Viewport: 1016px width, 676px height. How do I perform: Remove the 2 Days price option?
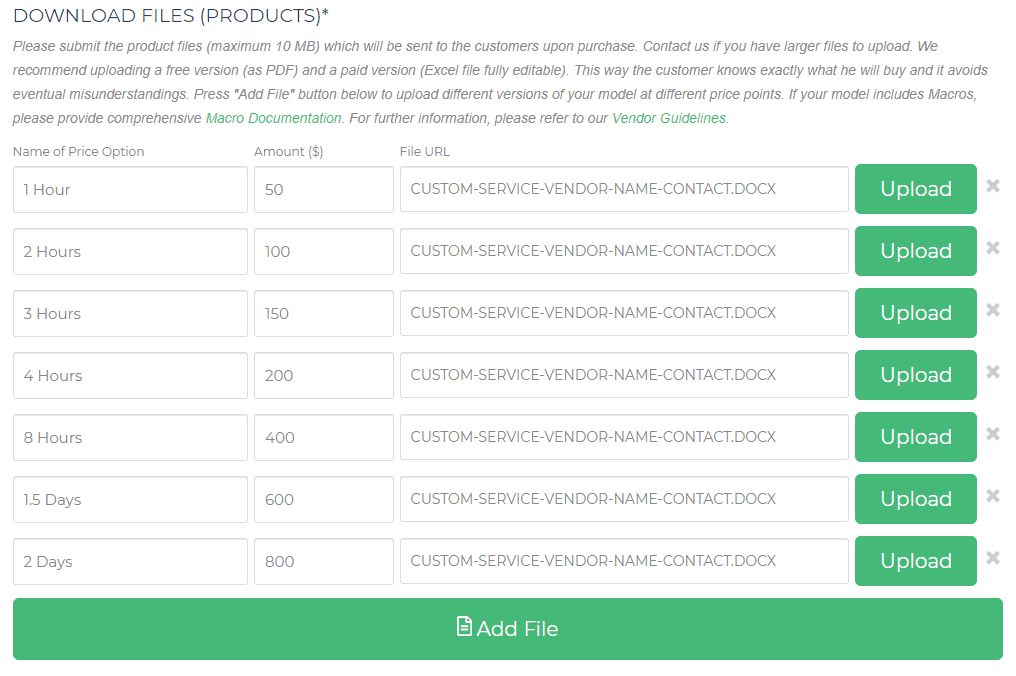993,558
